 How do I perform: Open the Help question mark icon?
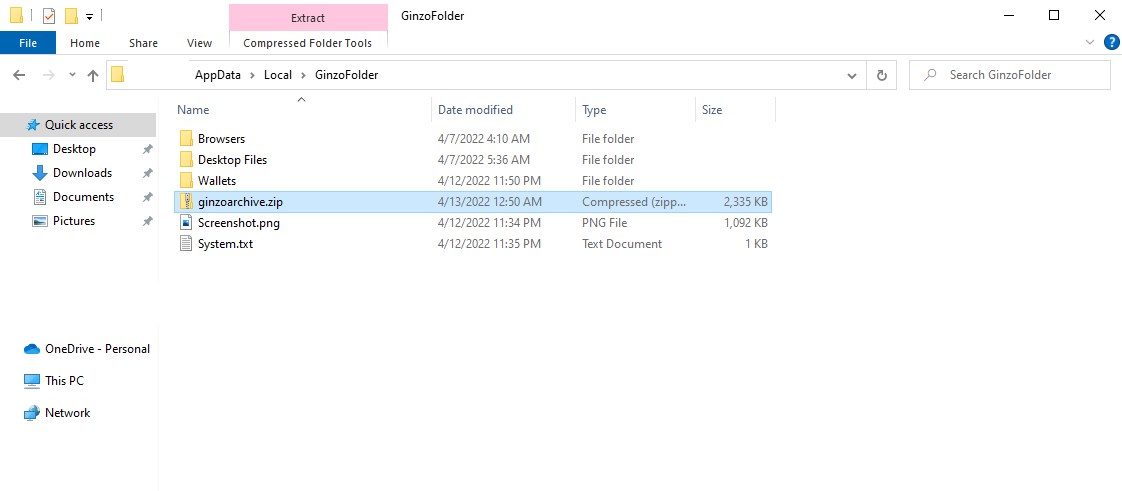pos(1111,42)
